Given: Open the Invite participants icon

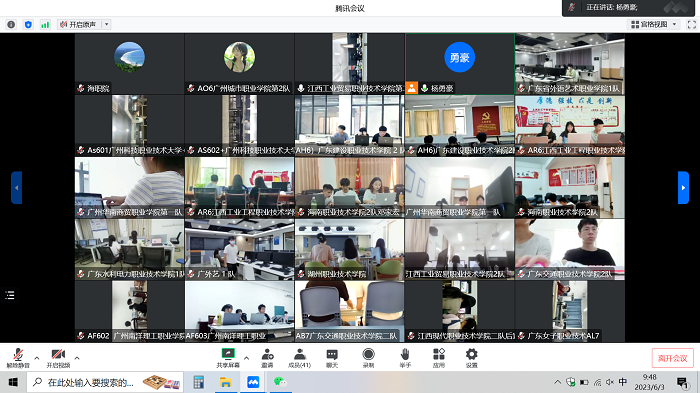Looking at the screenshot, I should coord(267,358).
